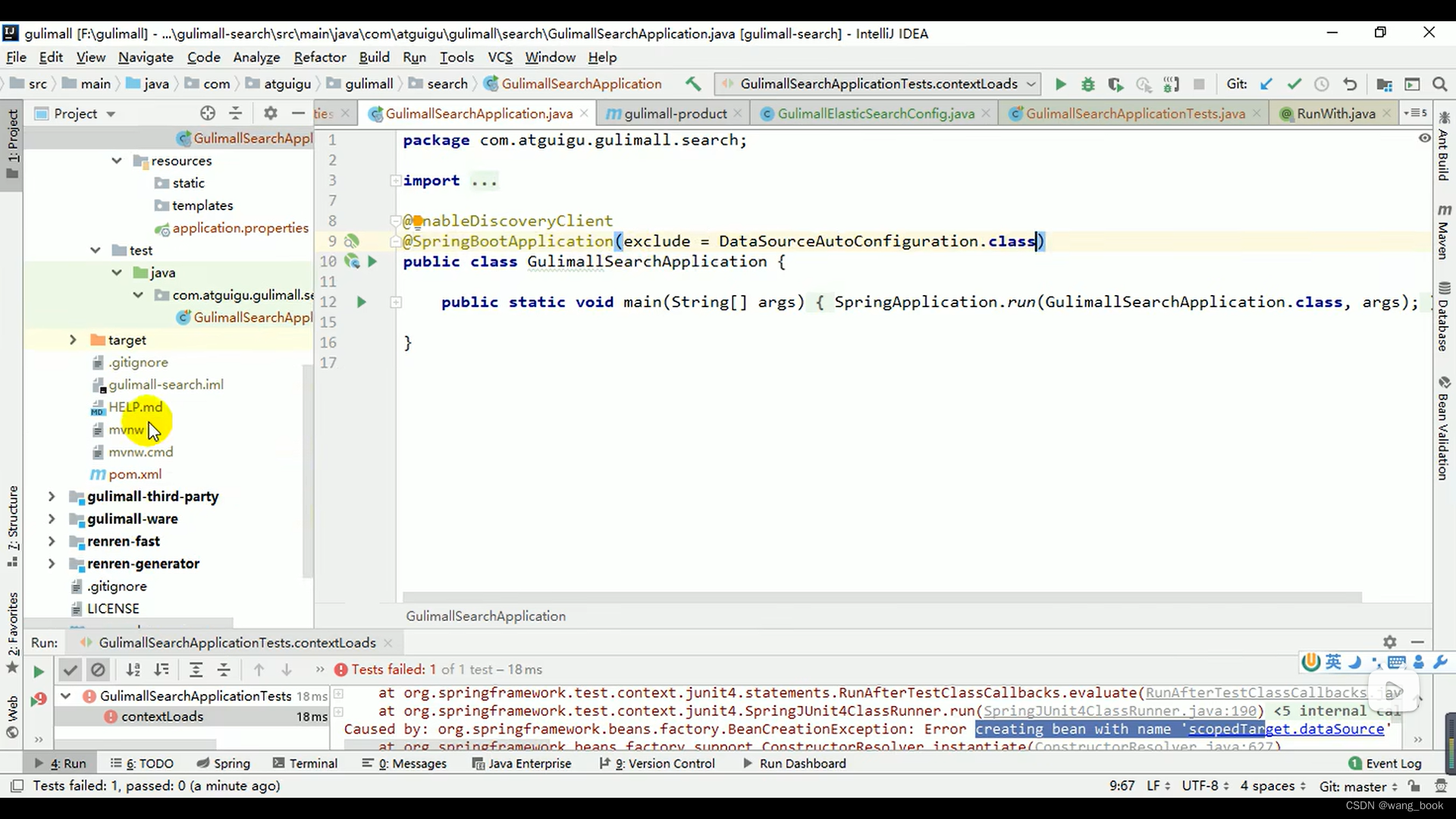Show Git history clock icon
The image size is (1456, 819).
click(x=1322, y=84)
